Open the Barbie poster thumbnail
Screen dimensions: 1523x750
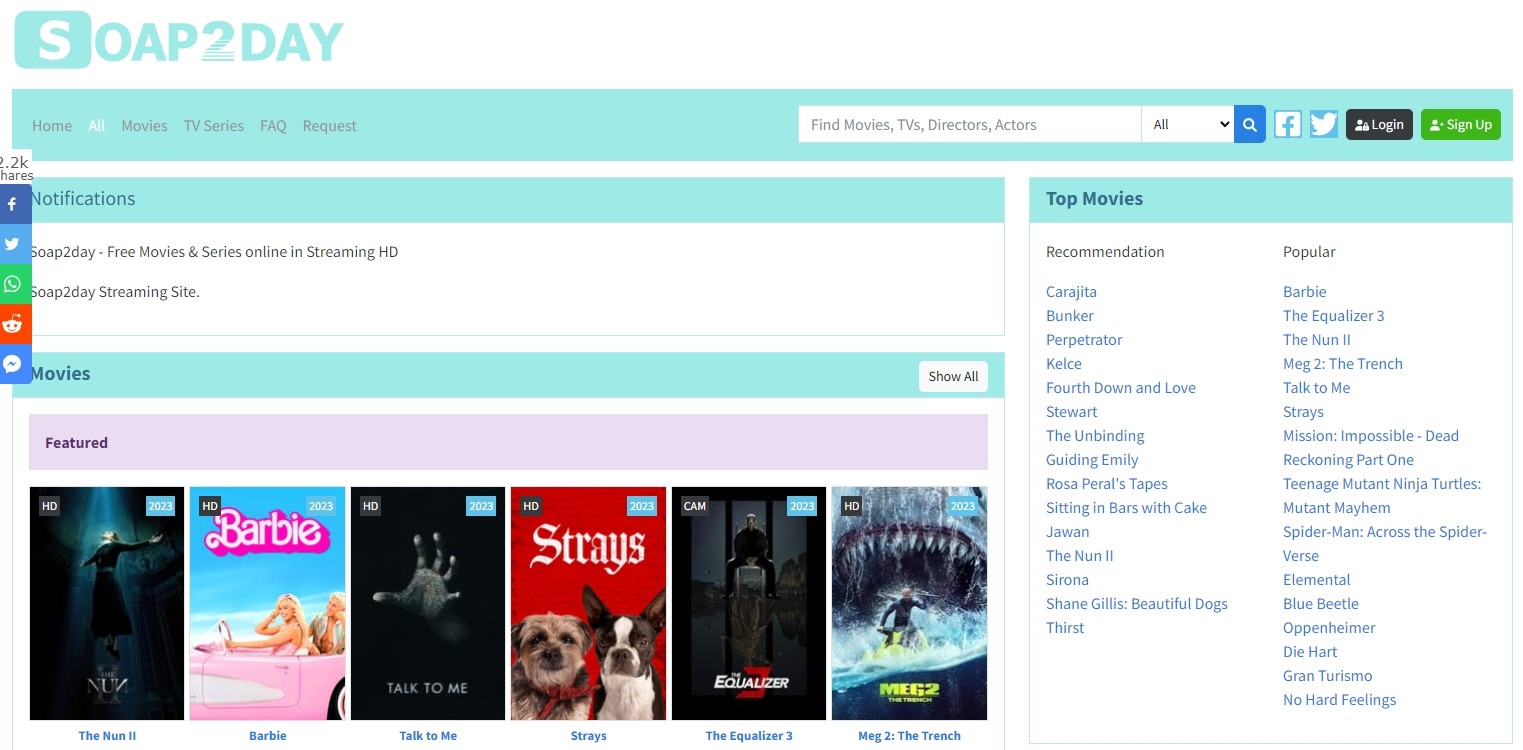pos(267,603)
